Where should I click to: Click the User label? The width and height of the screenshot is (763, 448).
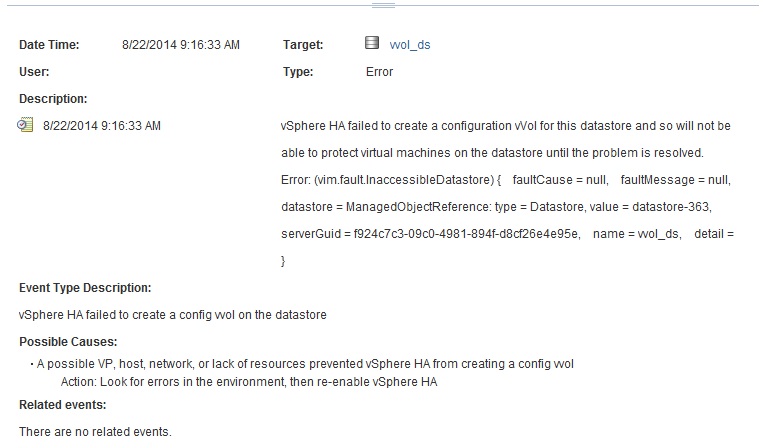point(34,72)
